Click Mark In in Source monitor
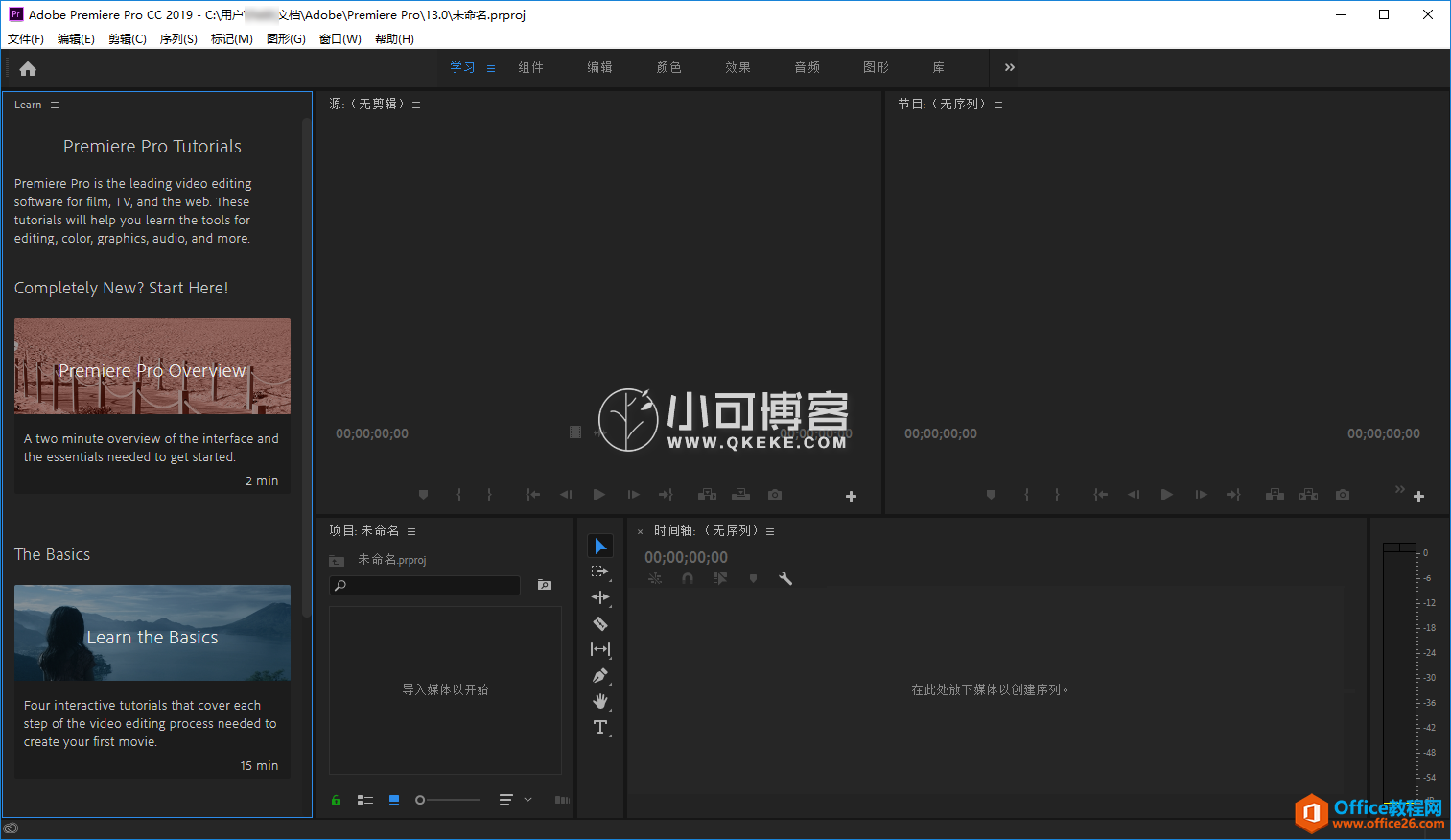Screen dimensions: 1451x840 [458, 495]
